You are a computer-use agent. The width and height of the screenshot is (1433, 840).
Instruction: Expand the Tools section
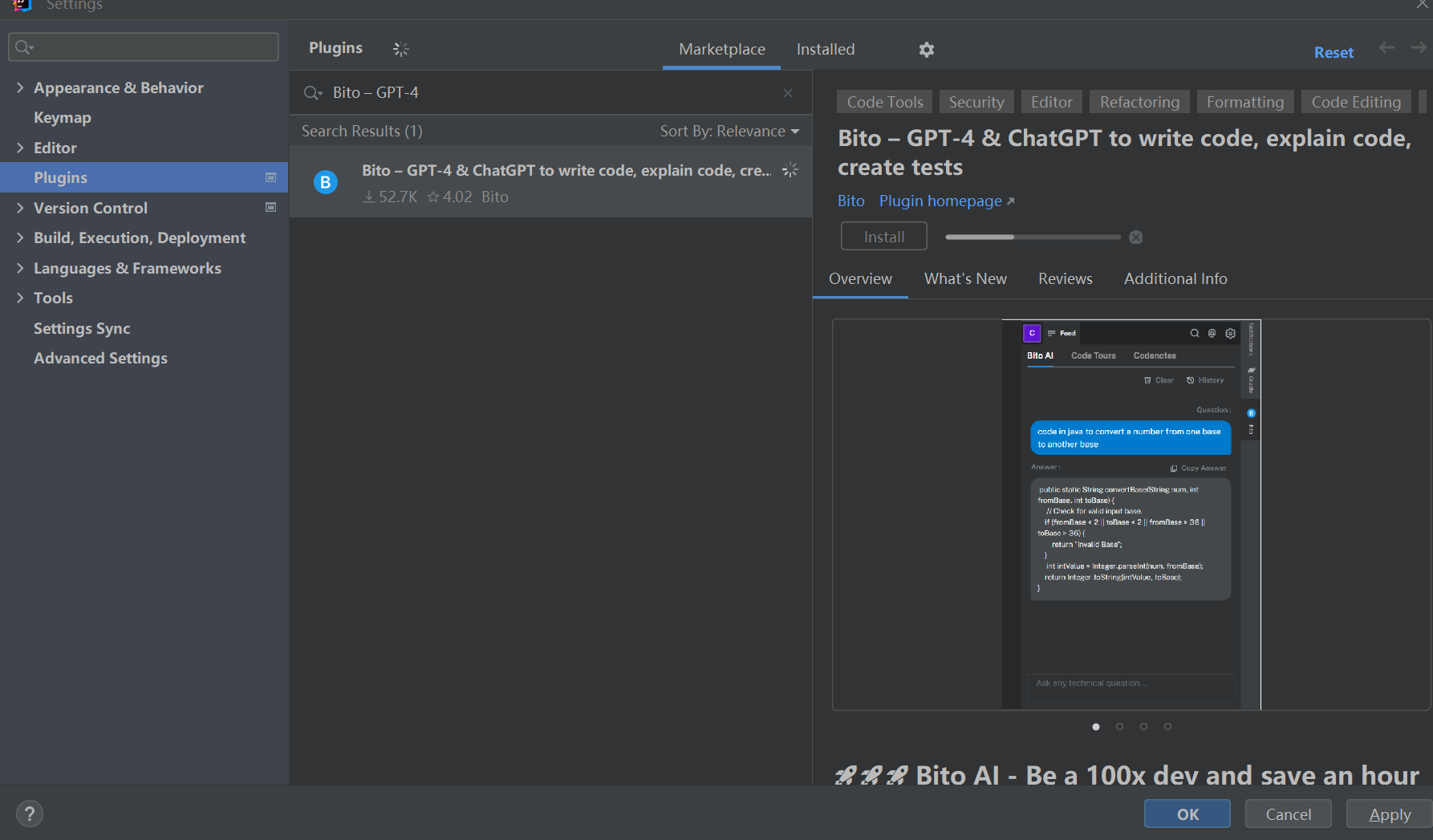[x=20, y=298]
